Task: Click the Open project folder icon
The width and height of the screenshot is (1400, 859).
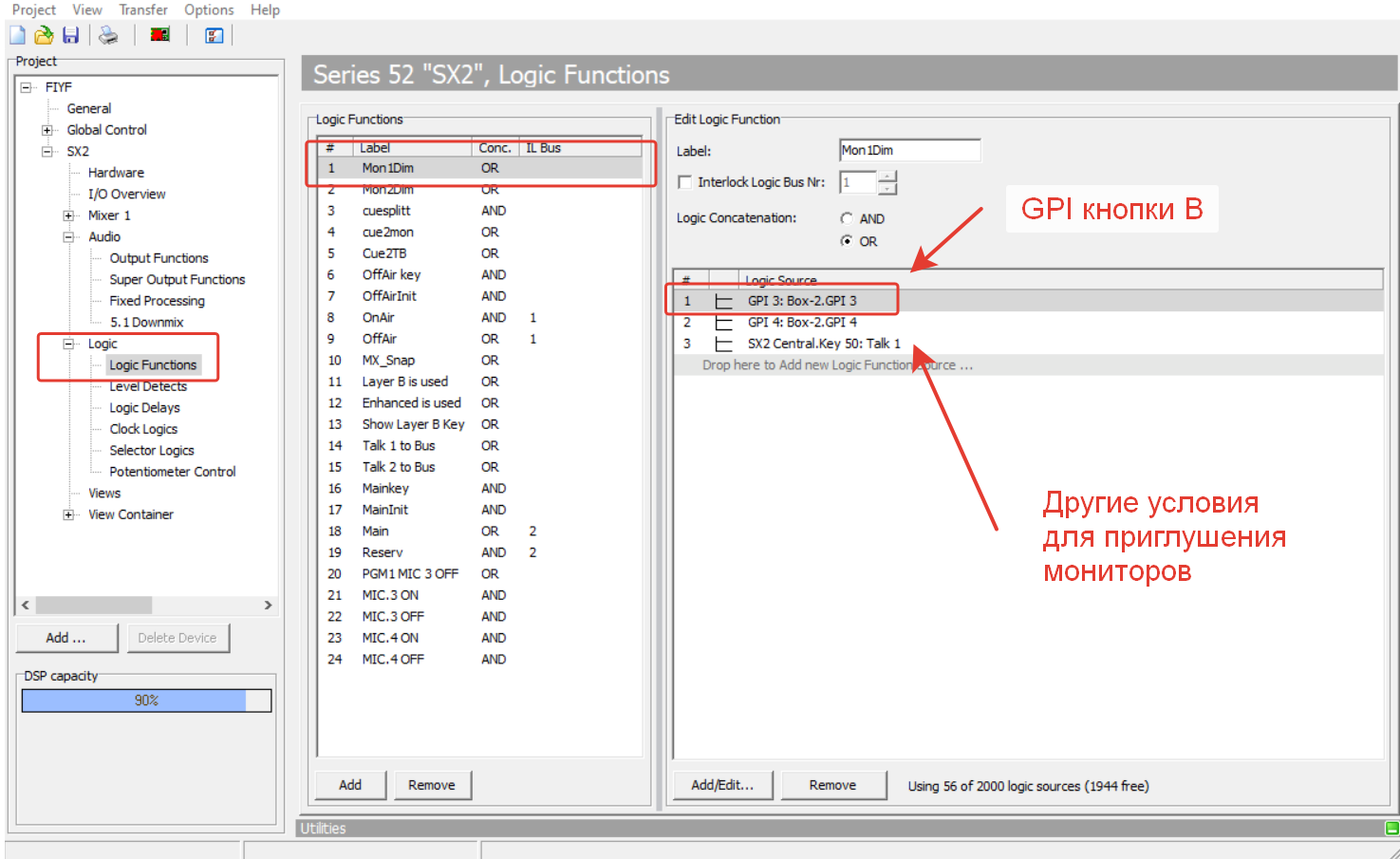Action: click(44, 35)
